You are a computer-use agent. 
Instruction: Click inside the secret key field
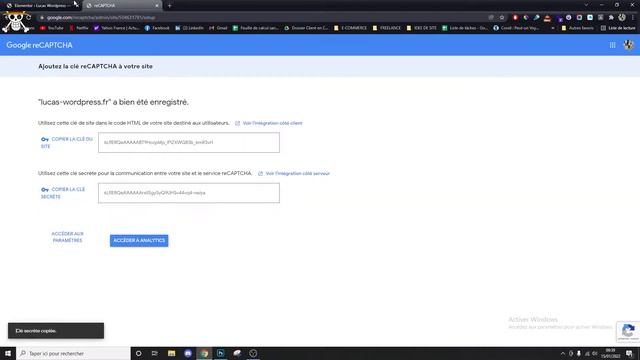(189, 193)
